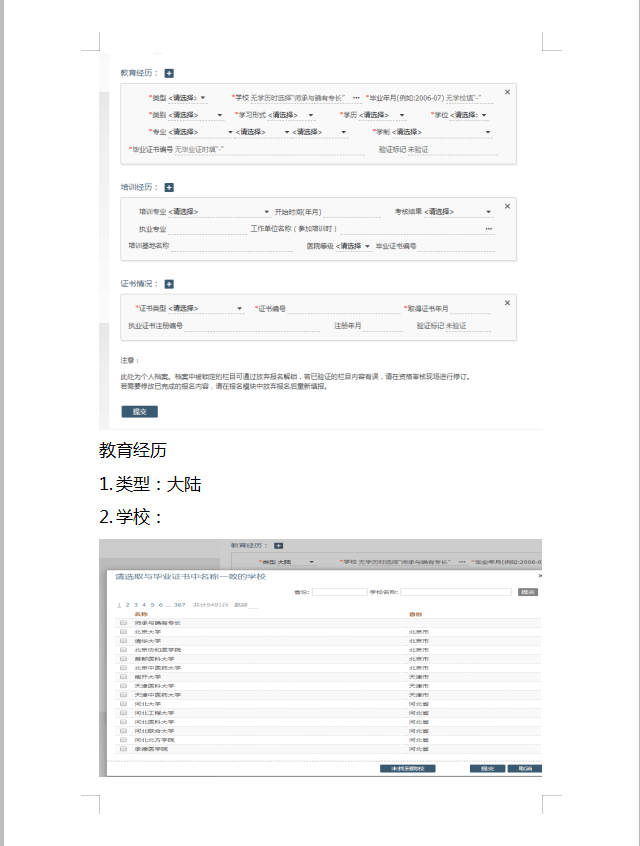Click the plus icon beside 证书情况

[x=169, y=284]
